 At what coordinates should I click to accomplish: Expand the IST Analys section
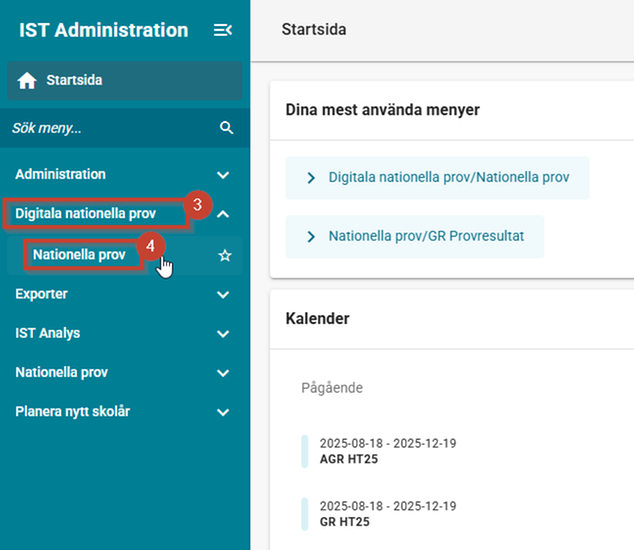[223, 334]
